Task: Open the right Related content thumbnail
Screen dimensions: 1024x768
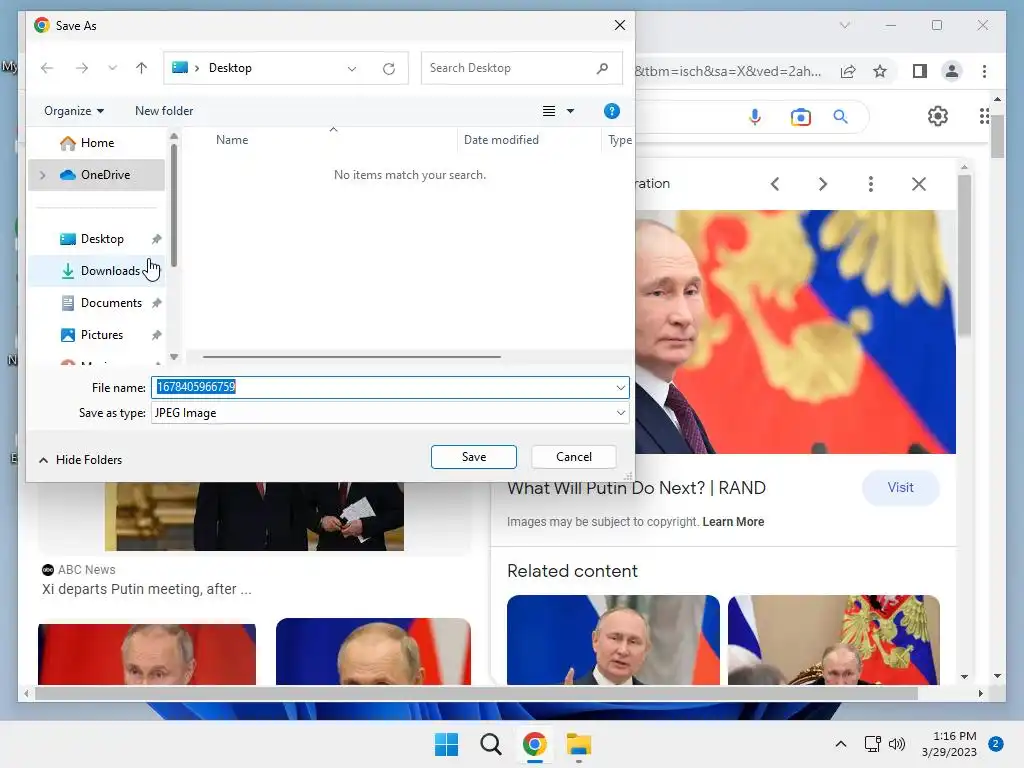Action: 833,639
